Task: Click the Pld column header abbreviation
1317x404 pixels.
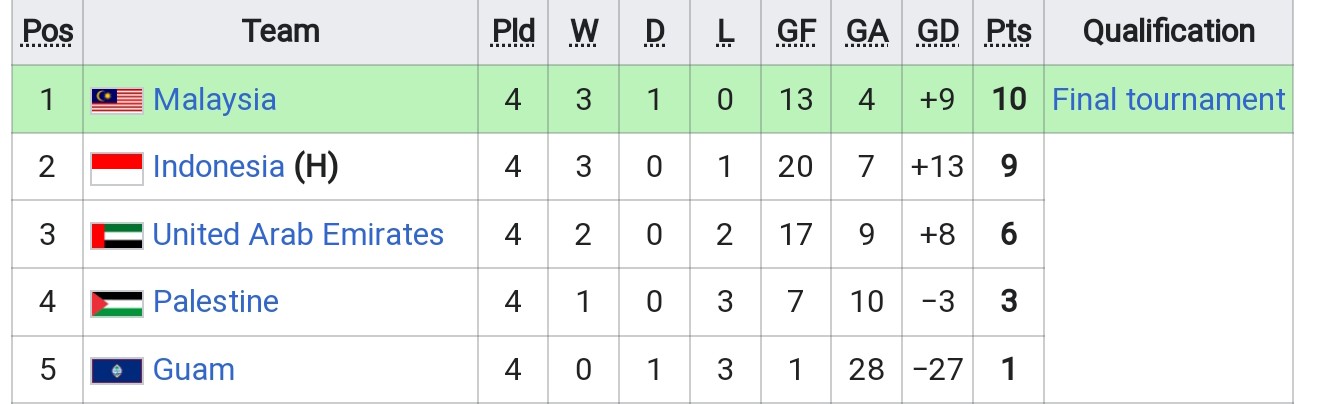Action: point(513,33)
